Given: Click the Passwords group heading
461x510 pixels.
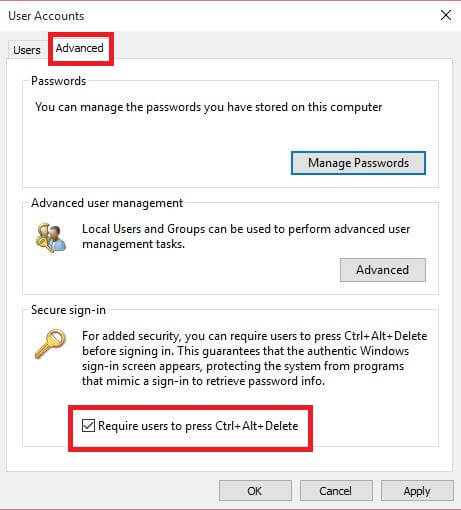Looking at the screenshot, I should click(59, 81).
